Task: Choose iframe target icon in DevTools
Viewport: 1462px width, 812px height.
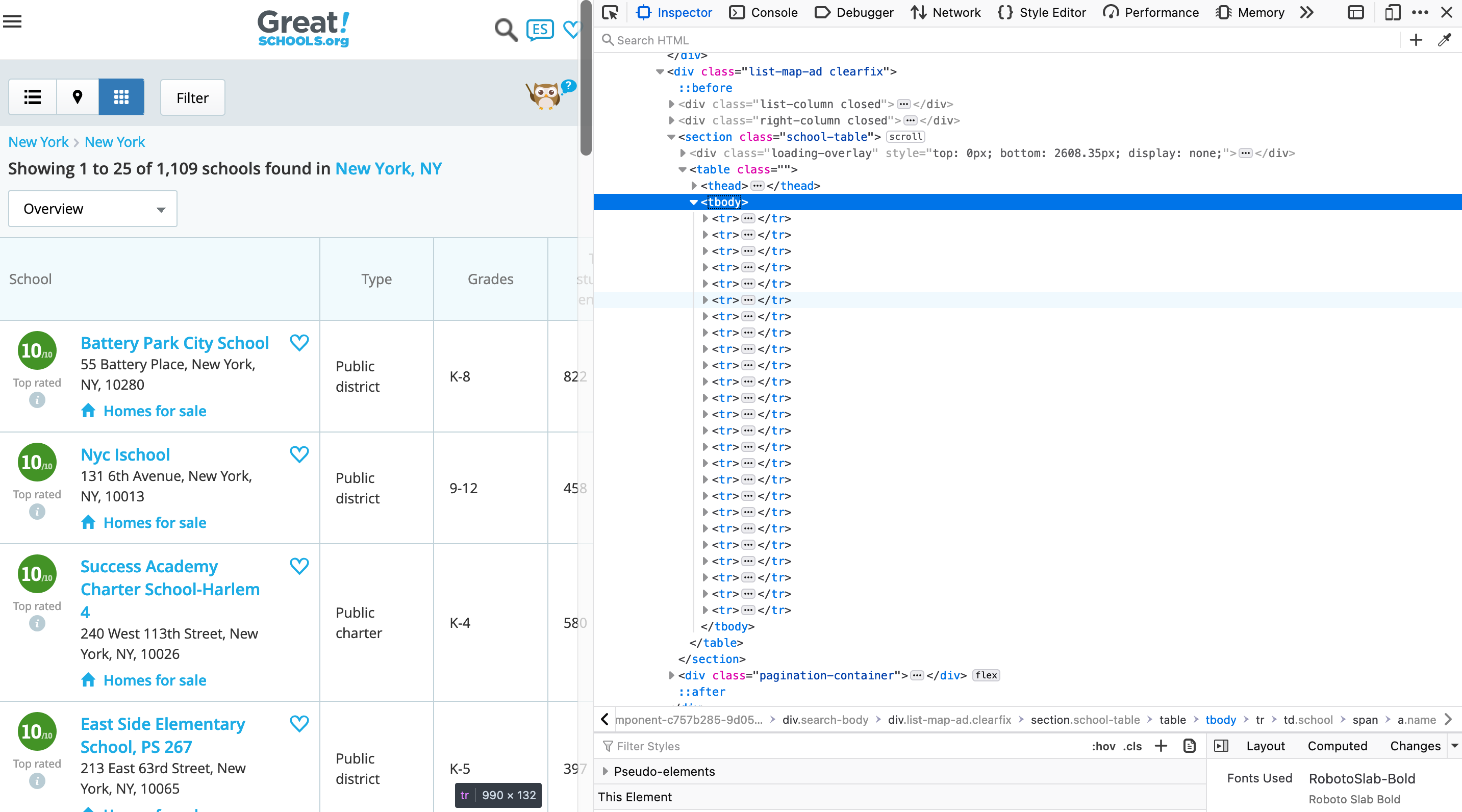Action: click(1356, 12)
